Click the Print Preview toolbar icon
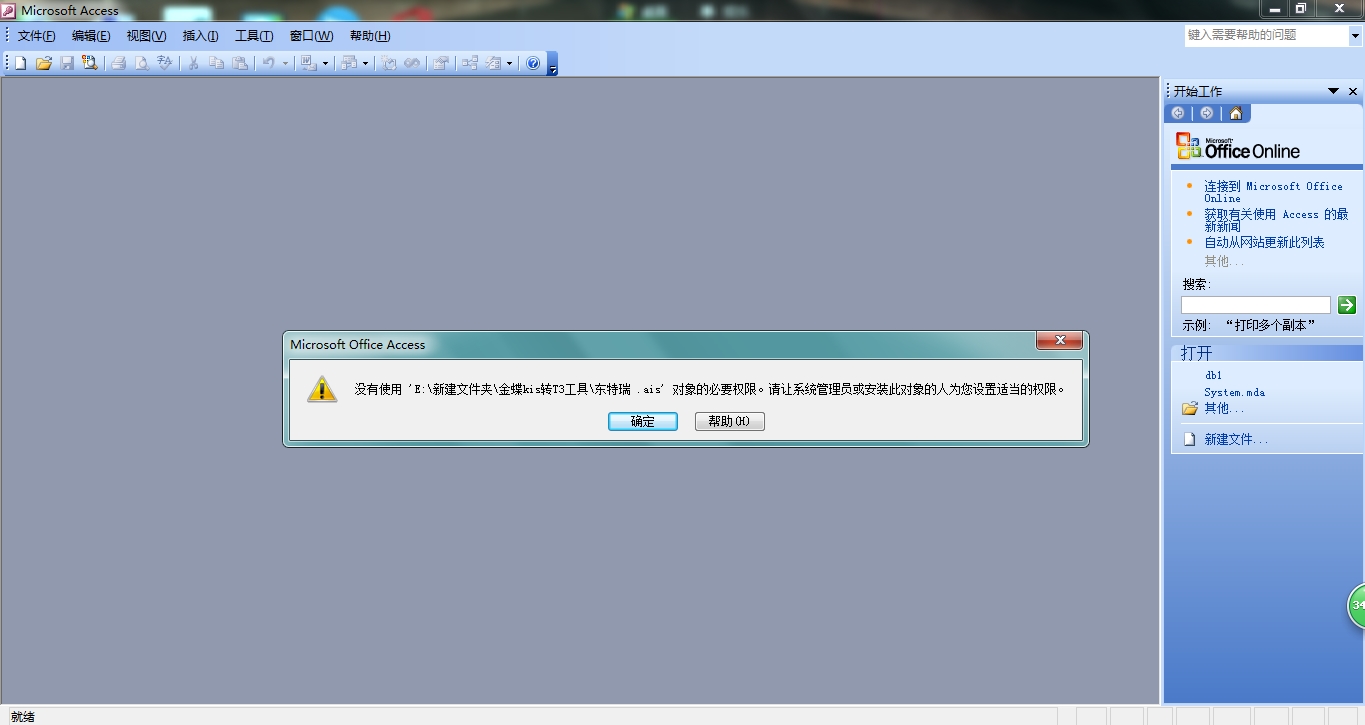Screen dimensions: 1365x725 point(142,63)
